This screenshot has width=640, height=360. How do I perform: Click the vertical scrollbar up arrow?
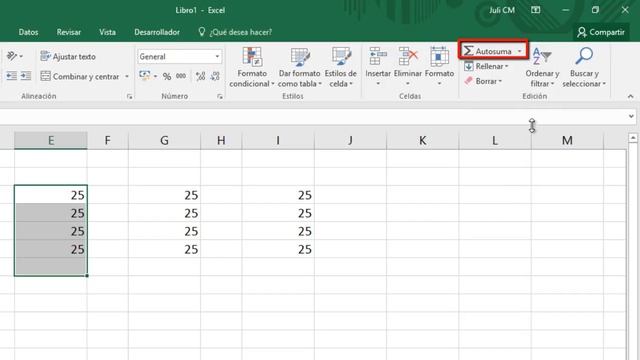coord(633,138)
